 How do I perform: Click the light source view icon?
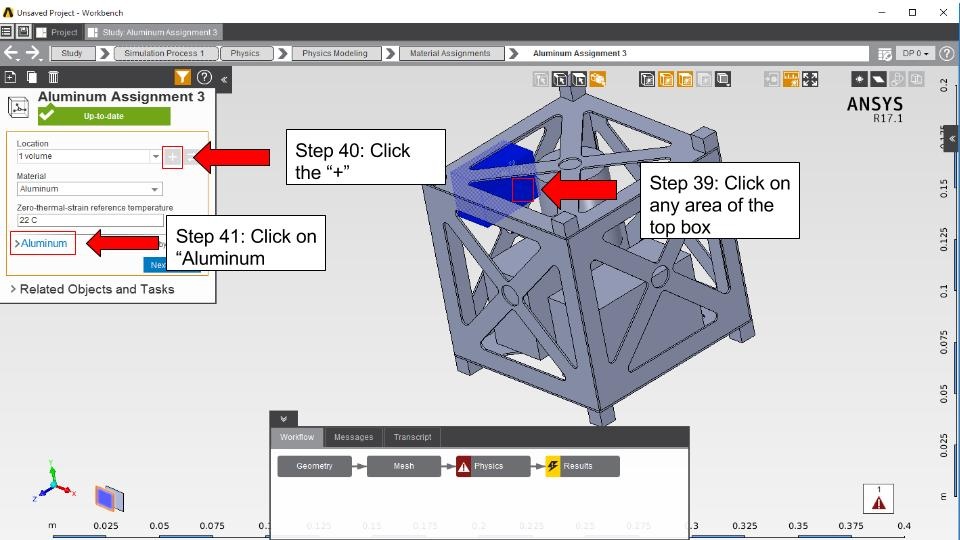tap(859, 79)
